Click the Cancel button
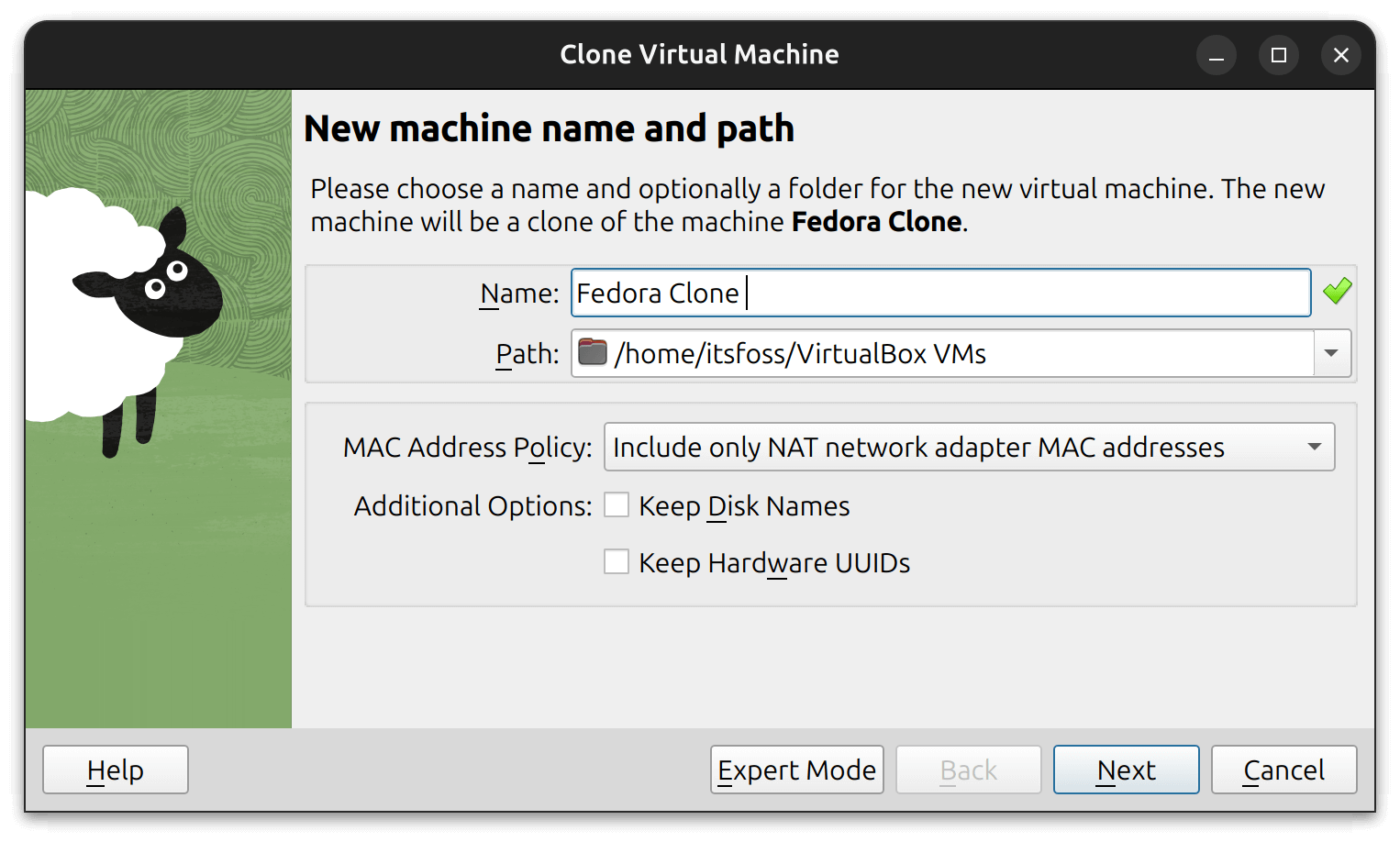The image size is (1400, 842). pos(1283,770)
